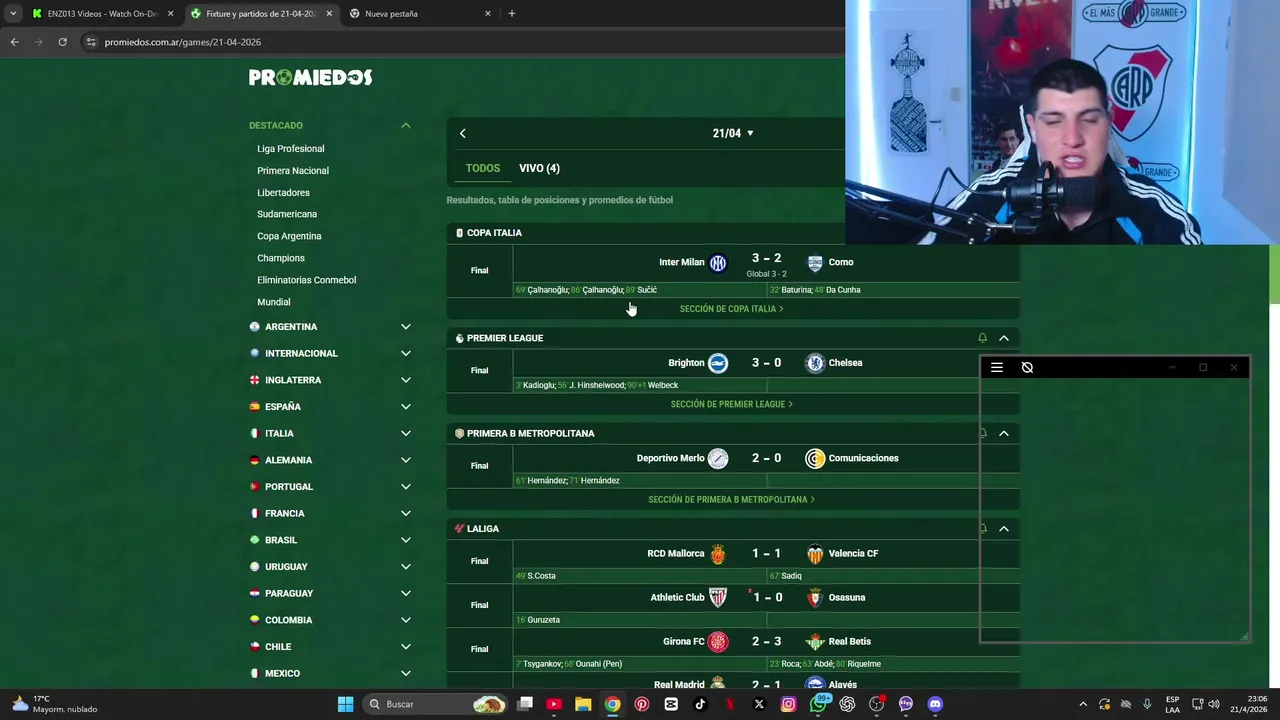Open Libertadores in sidebar
Screen dimensions: 1280x720
pyautogui.click(x=283, y=193)
